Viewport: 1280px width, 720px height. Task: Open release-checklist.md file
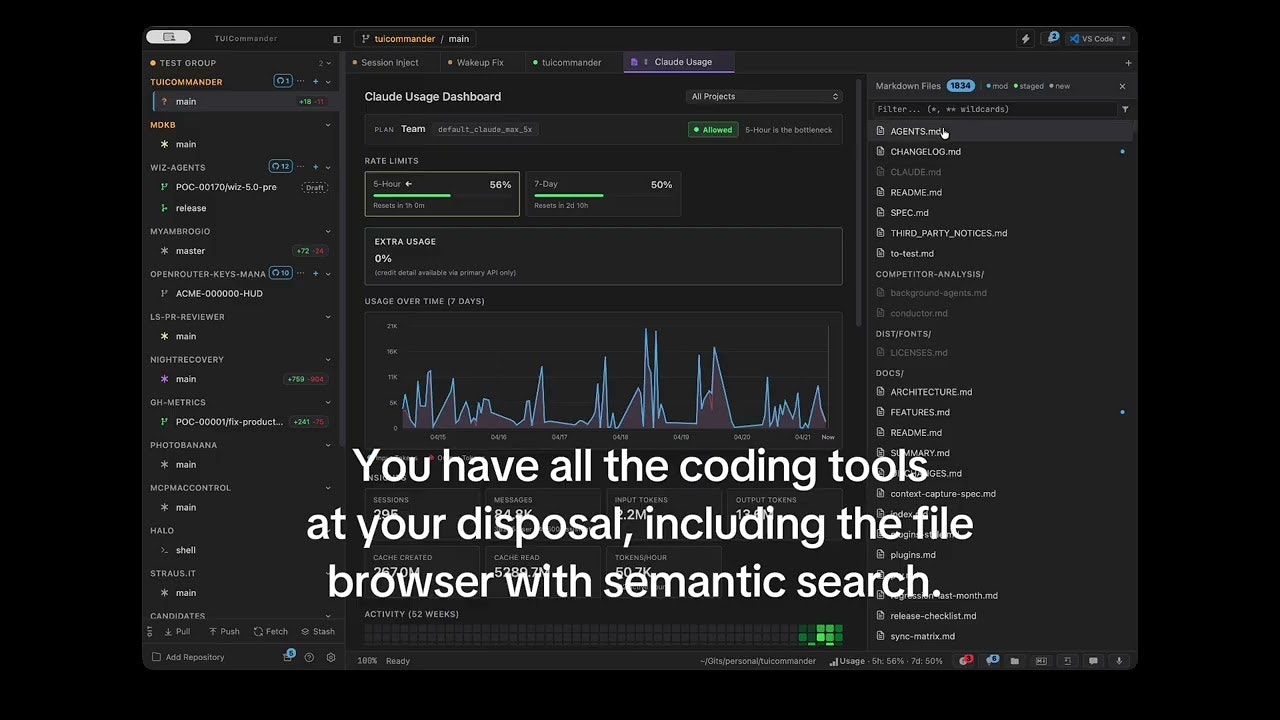tap(1000, 616)
